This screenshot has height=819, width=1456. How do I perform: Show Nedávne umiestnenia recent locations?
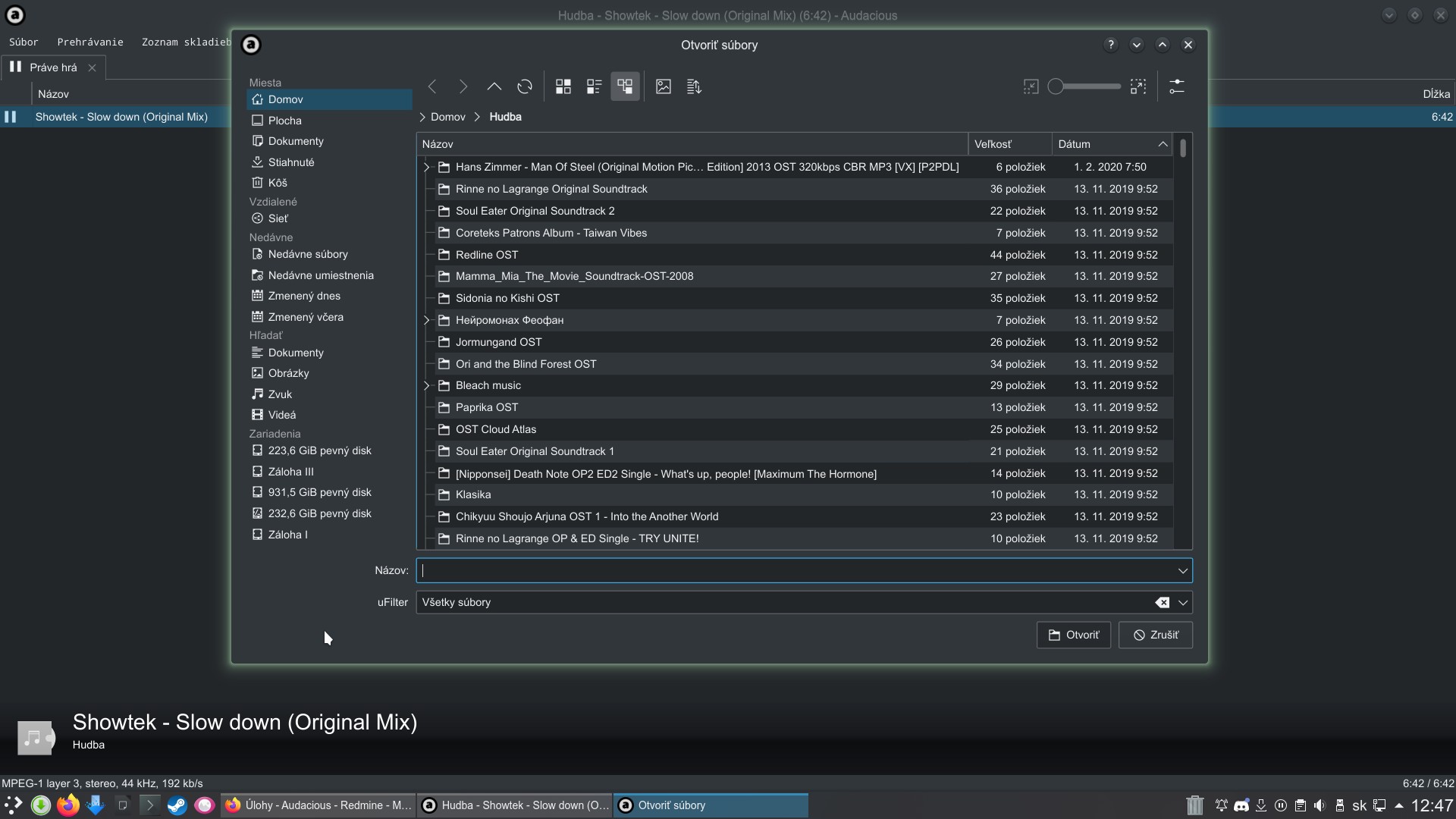(x=329, y=275)
